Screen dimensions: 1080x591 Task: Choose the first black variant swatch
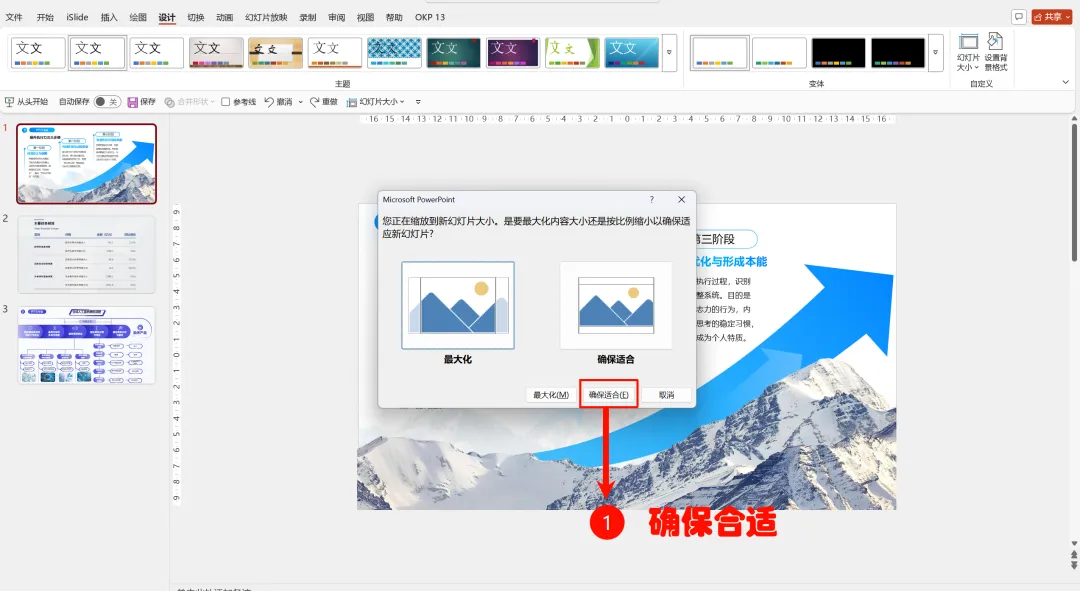tap(838, 53)
